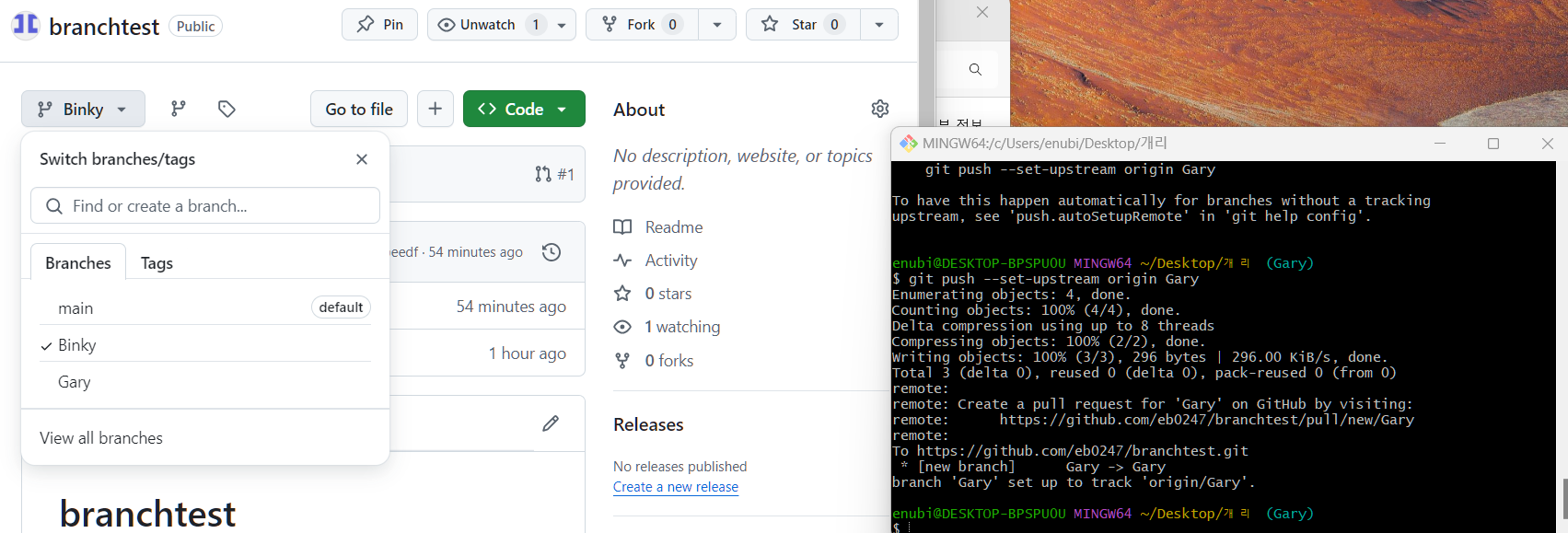Focus the Find or create a branch field
This screenshot has width=1568, height=533.
[205, 205]
